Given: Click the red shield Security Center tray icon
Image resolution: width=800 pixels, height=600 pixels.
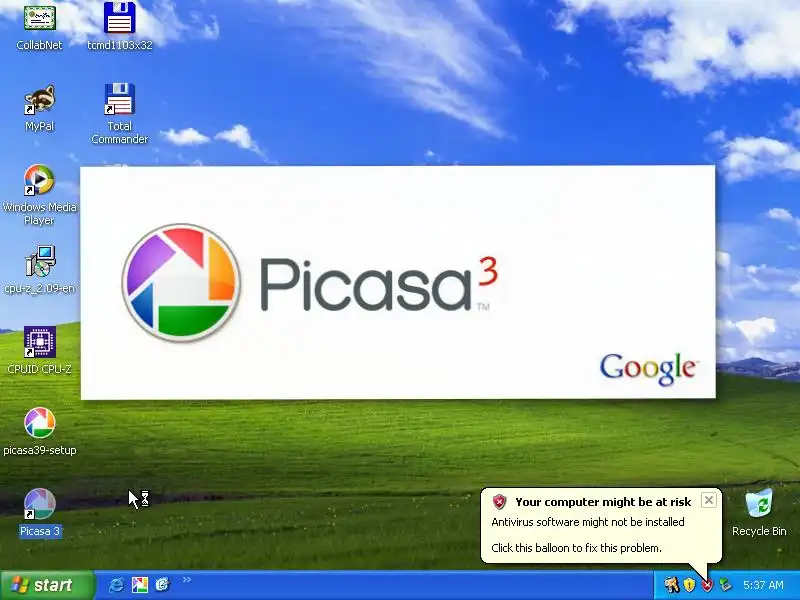Looking at the screenshot, I should click(707, 585).
